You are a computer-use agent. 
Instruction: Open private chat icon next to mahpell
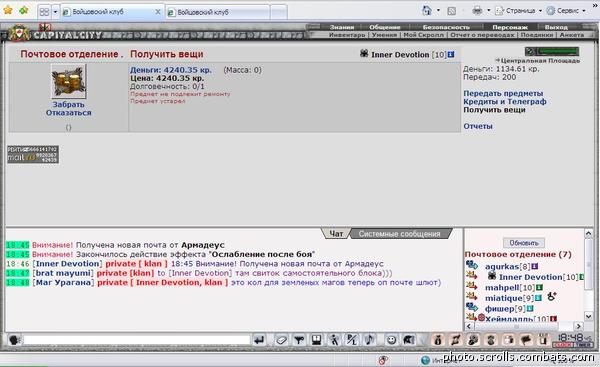[471, 286]
